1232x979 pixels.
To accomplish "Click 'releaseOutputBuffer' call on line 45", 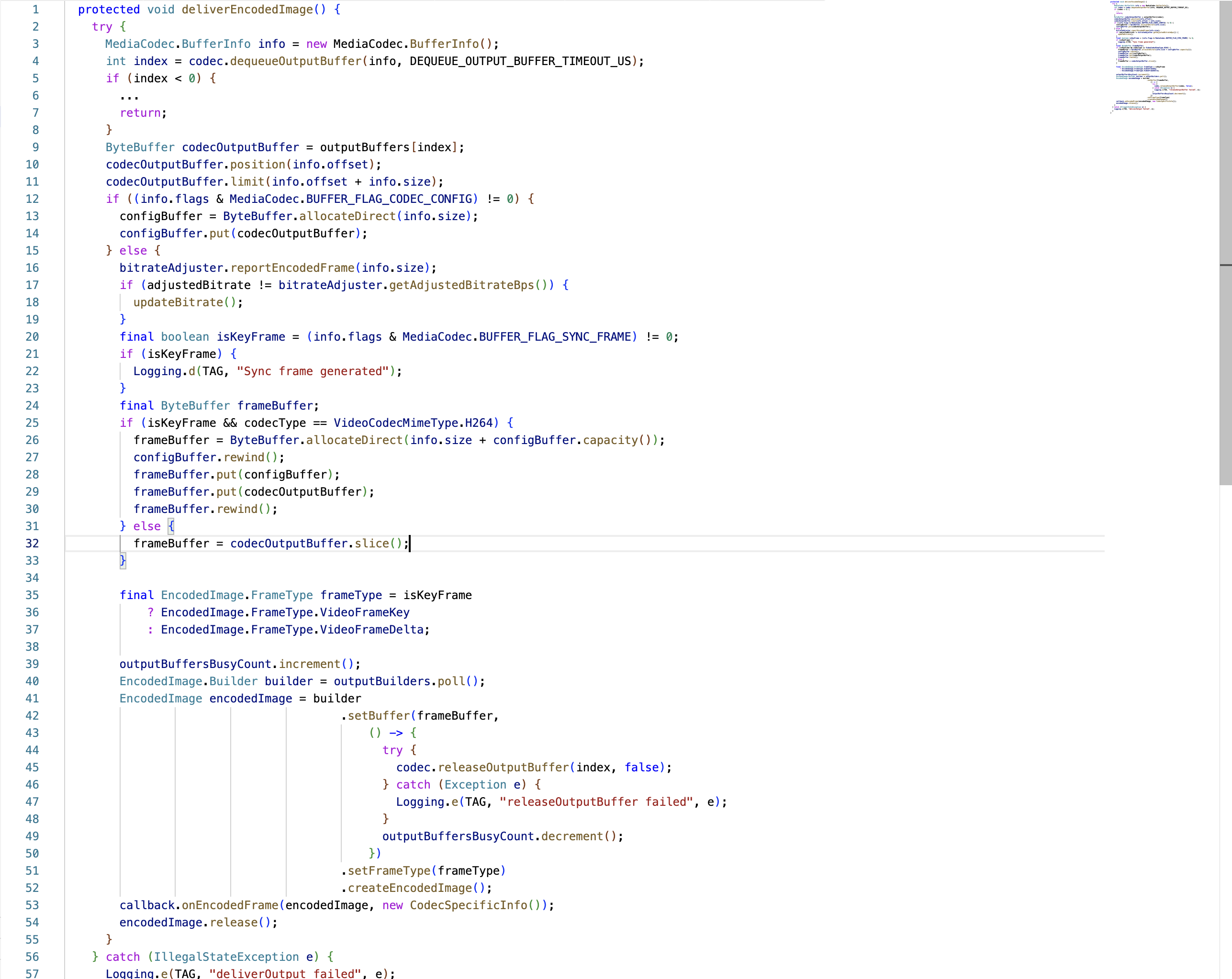I will pyautogui.click(x=504, y=767).
